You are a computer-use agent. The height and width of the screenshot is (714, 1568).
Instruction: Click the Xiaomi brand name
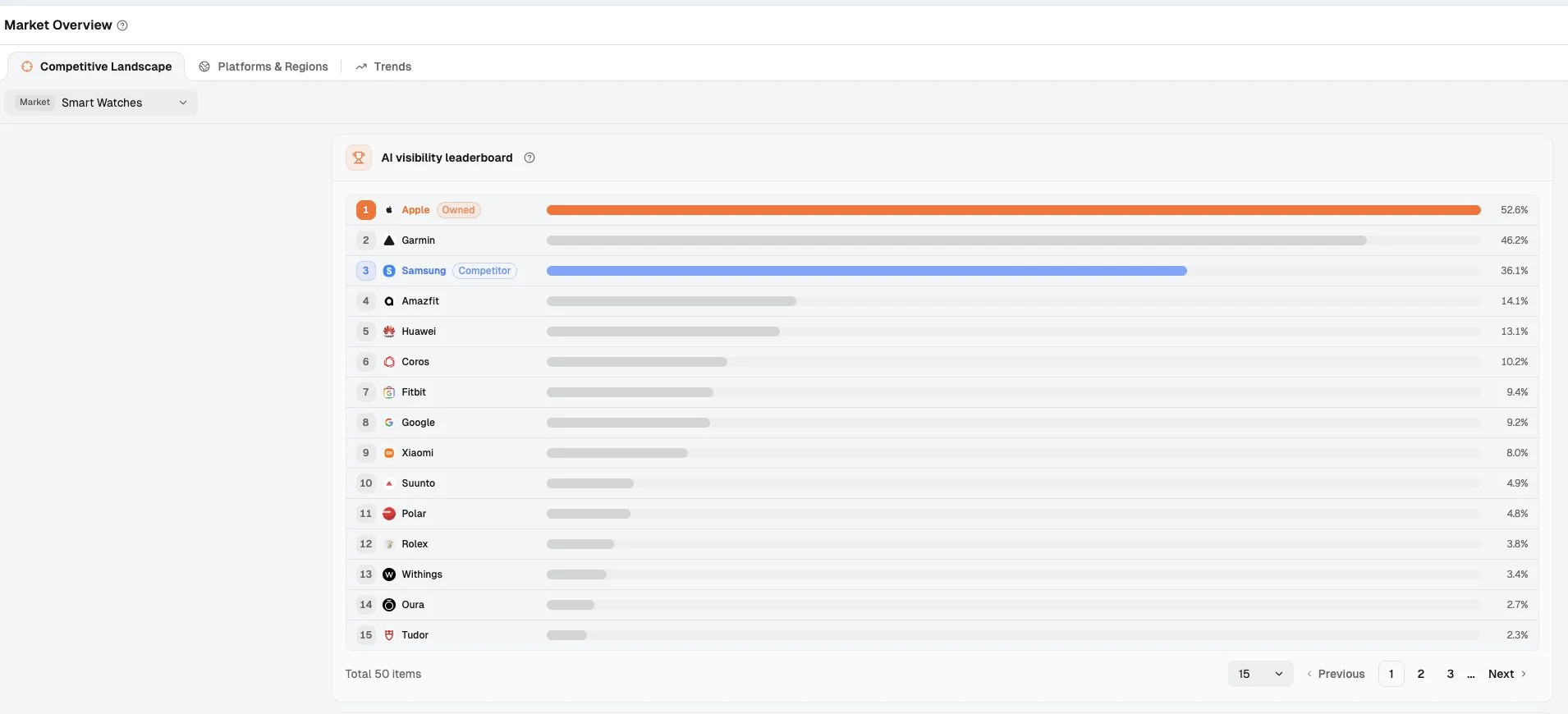pos(417,453)
